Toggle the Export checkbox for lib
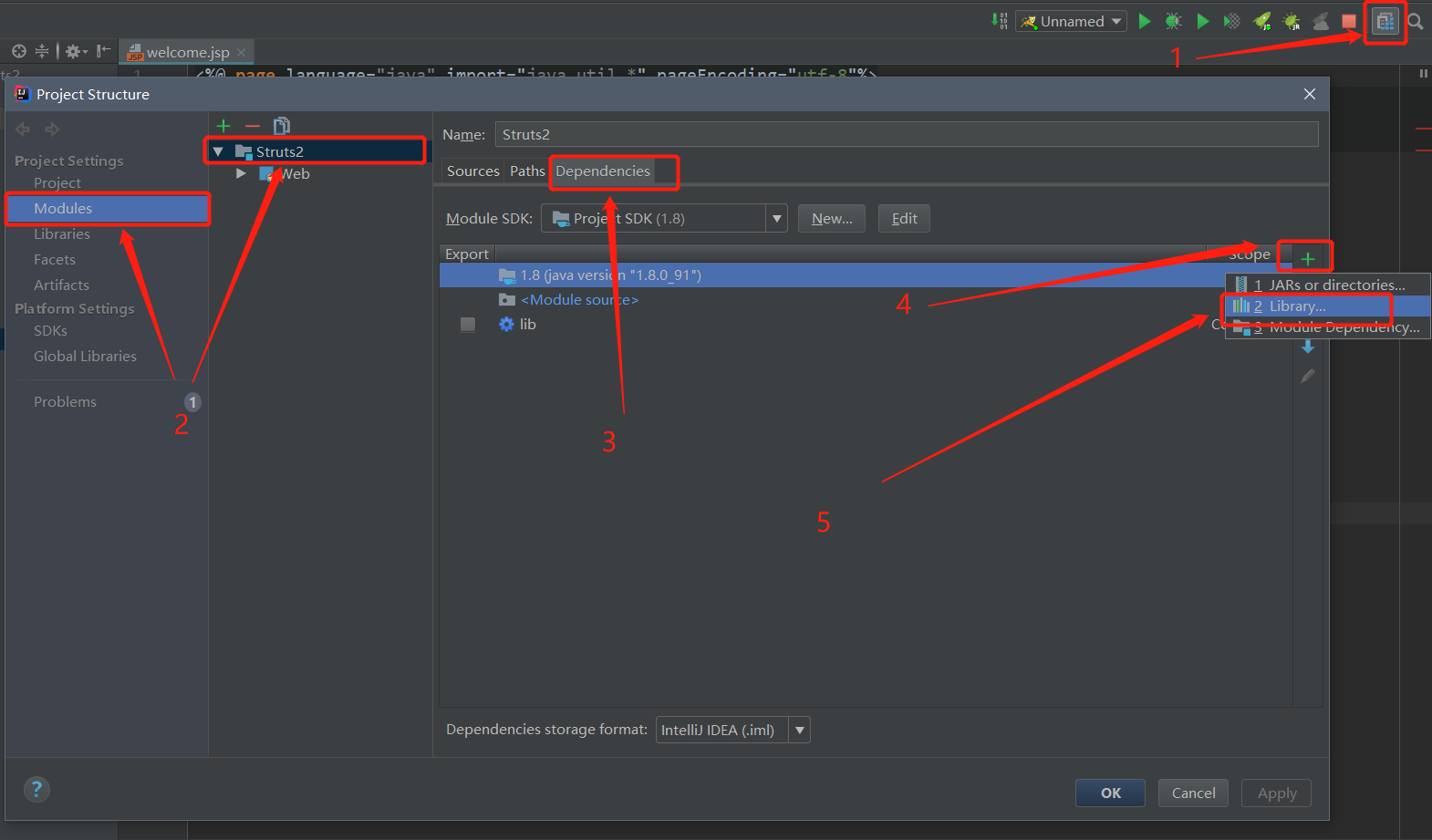Image resolution: width=1432 pixels, height=840 pixels. tap(468, 325)
